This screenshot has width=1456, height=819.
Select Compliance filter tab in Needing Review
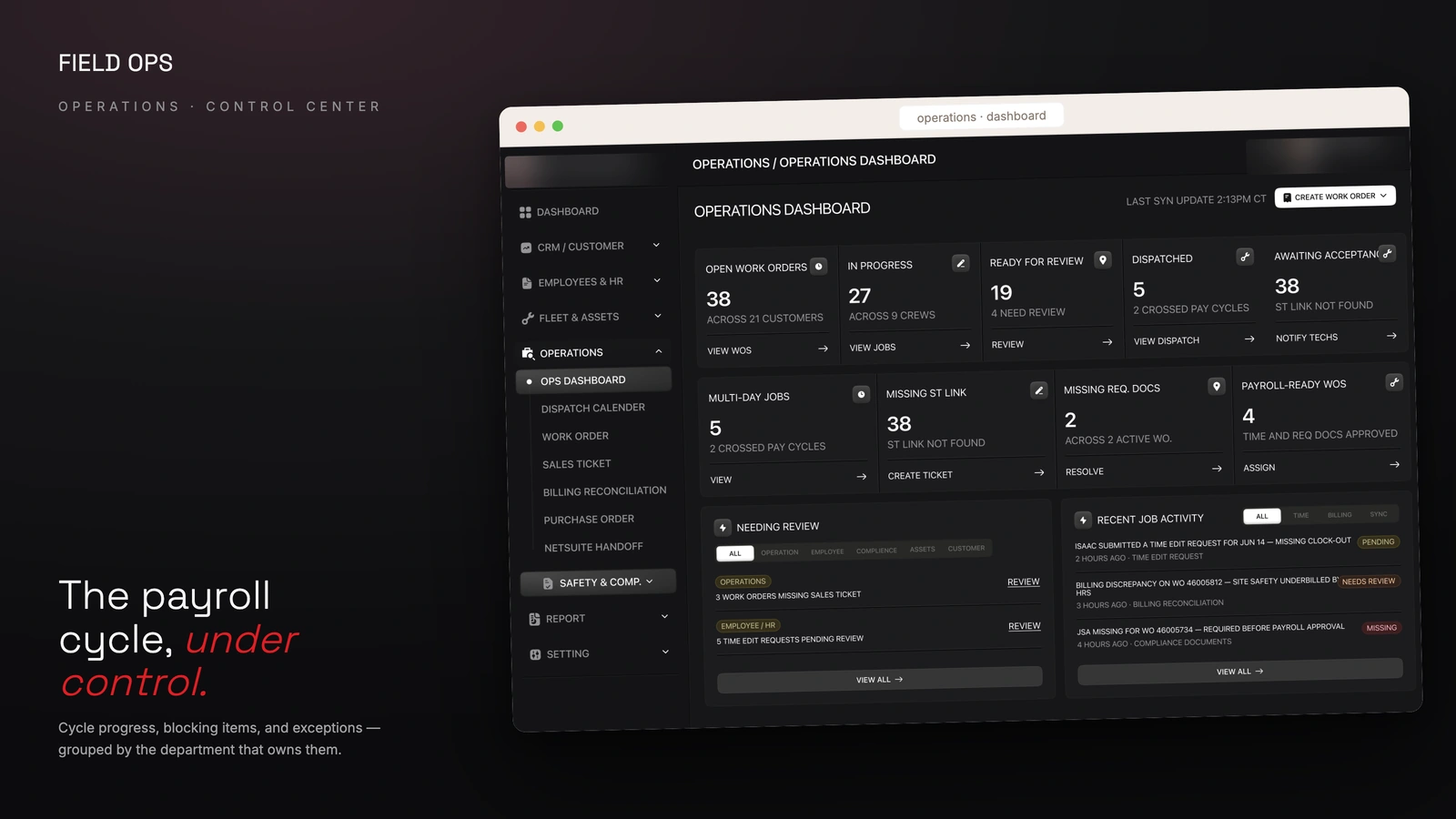pos(876,551)
